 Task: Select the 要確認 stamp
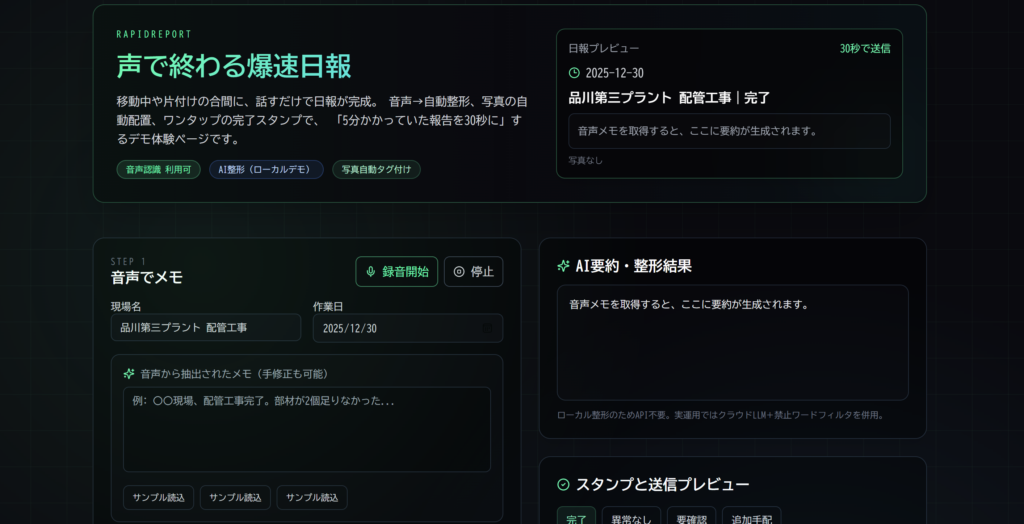(x=691, y=517)
